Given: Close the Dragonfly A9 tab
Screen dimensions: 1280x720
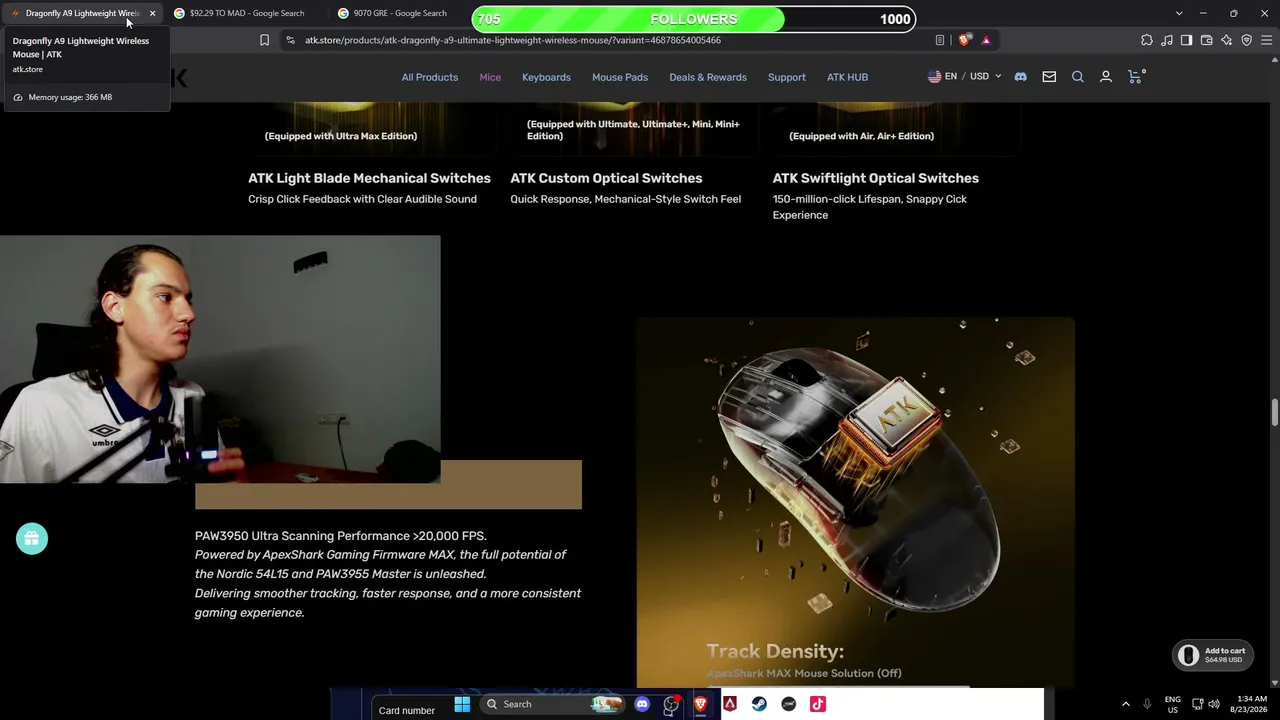Looking at the screenshot, I should [152, 13].
